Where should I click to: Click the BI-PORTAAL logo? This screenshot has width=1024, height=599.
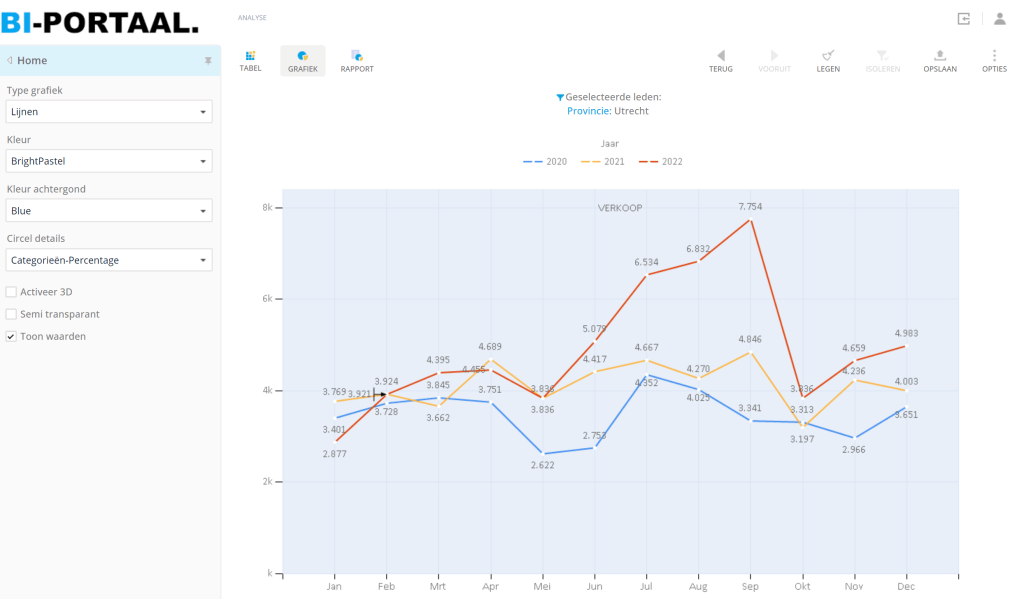pos(100,20)
